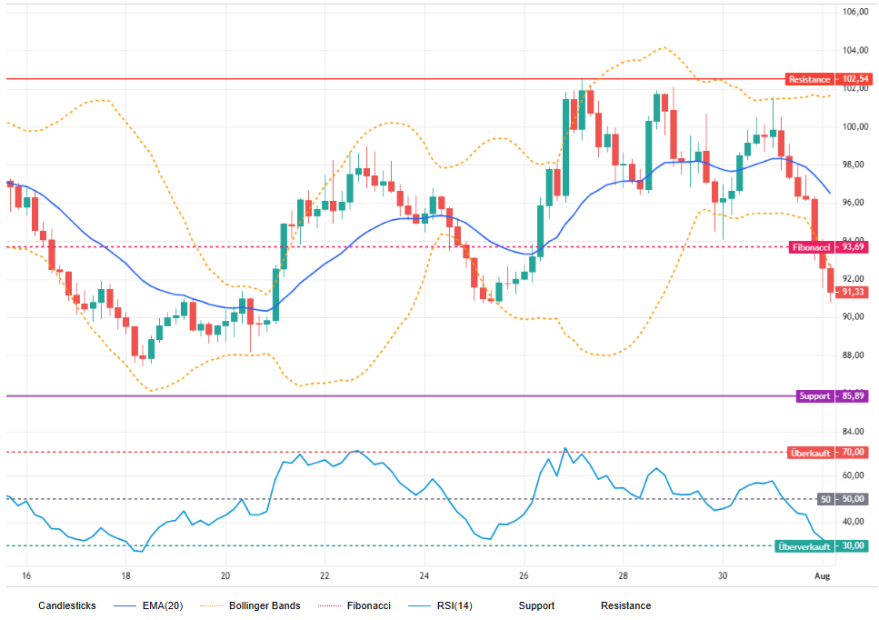Screen dimensions: 879x620
Task: Click the orange dotted Bollinger legend swatch
Action: pyautogui.click(x=211, y=605)
